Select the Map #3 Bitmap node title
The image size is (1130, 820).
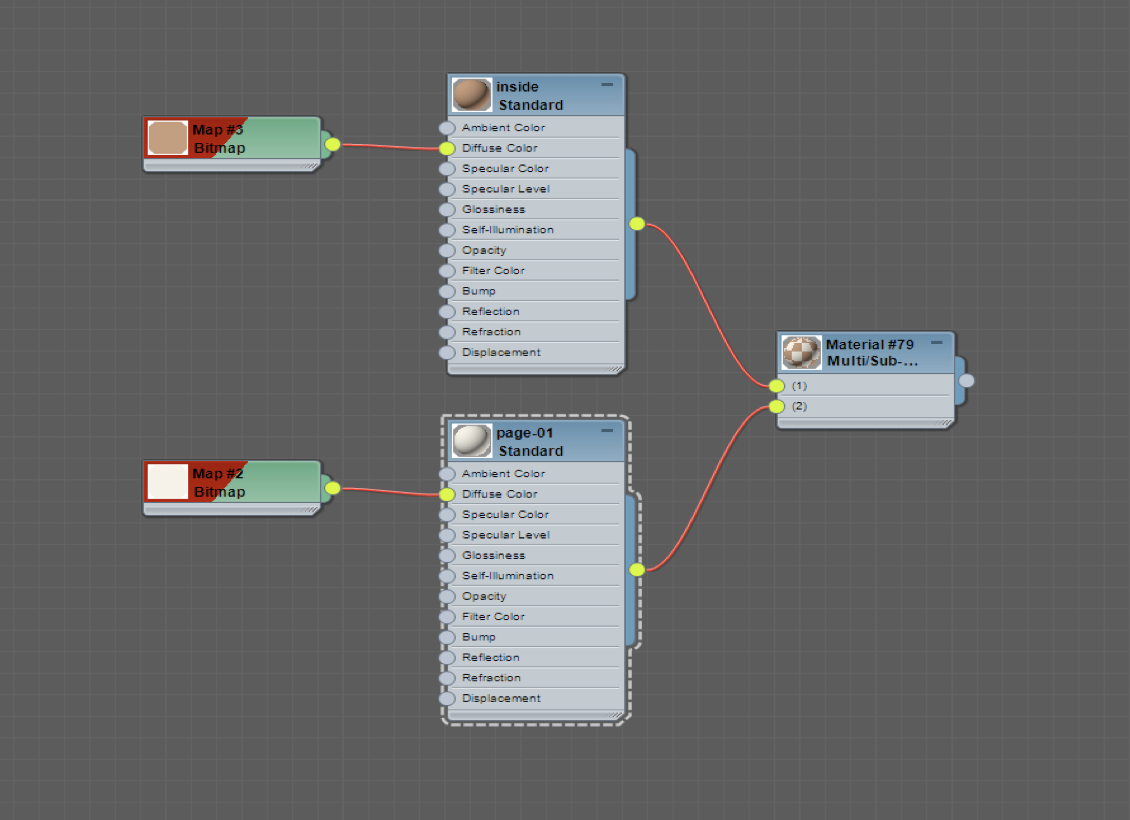pos(218,138)
